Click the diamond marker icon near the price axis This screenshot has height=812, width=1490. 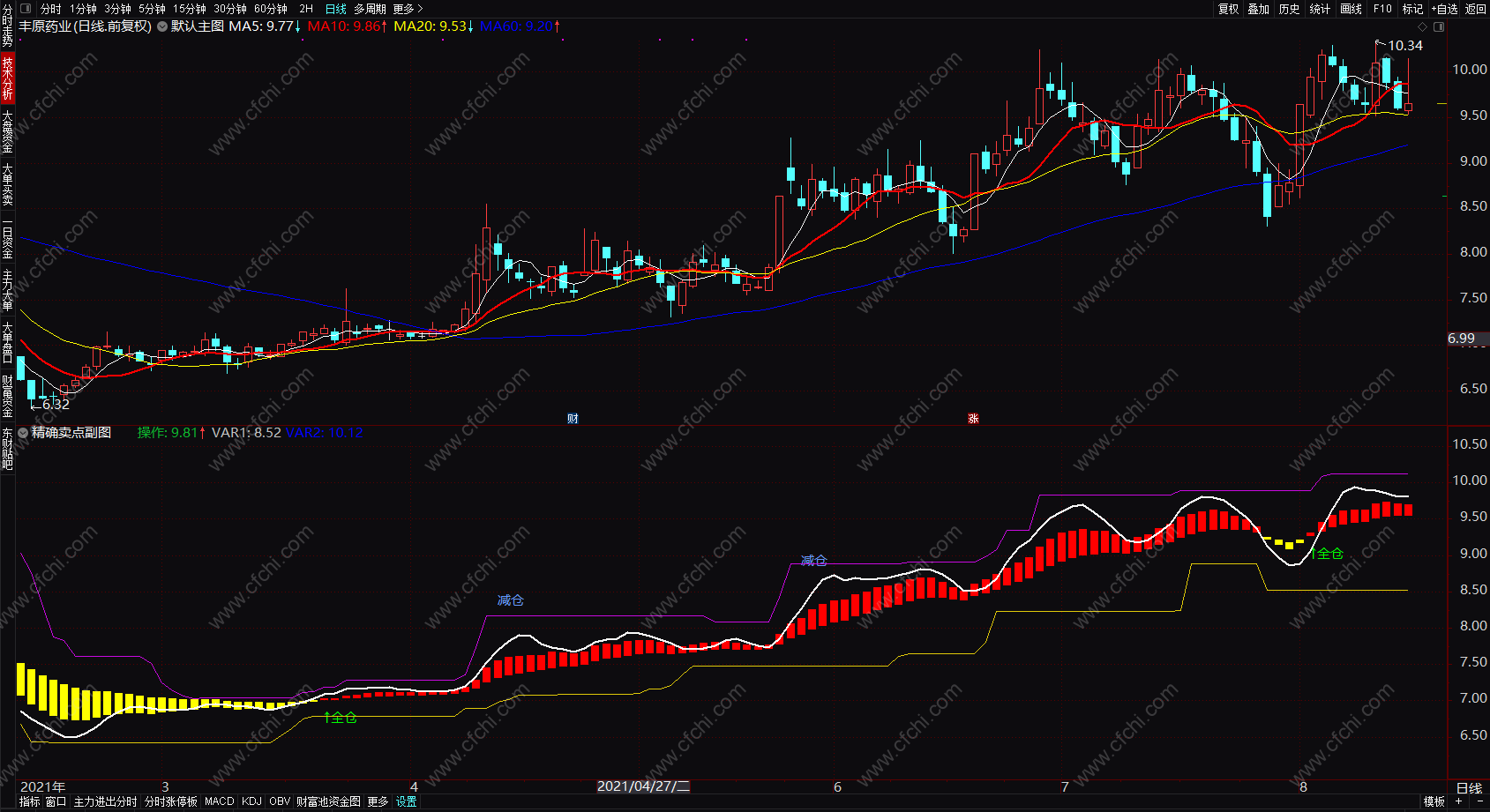(1422, 26)
